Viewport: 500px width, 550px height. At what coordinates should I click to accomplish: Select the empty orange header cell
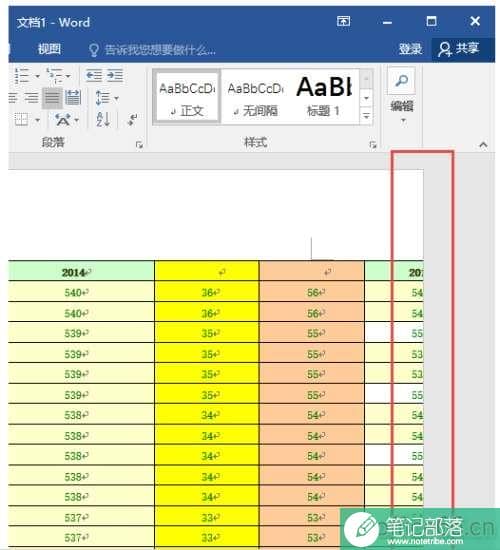312,271
